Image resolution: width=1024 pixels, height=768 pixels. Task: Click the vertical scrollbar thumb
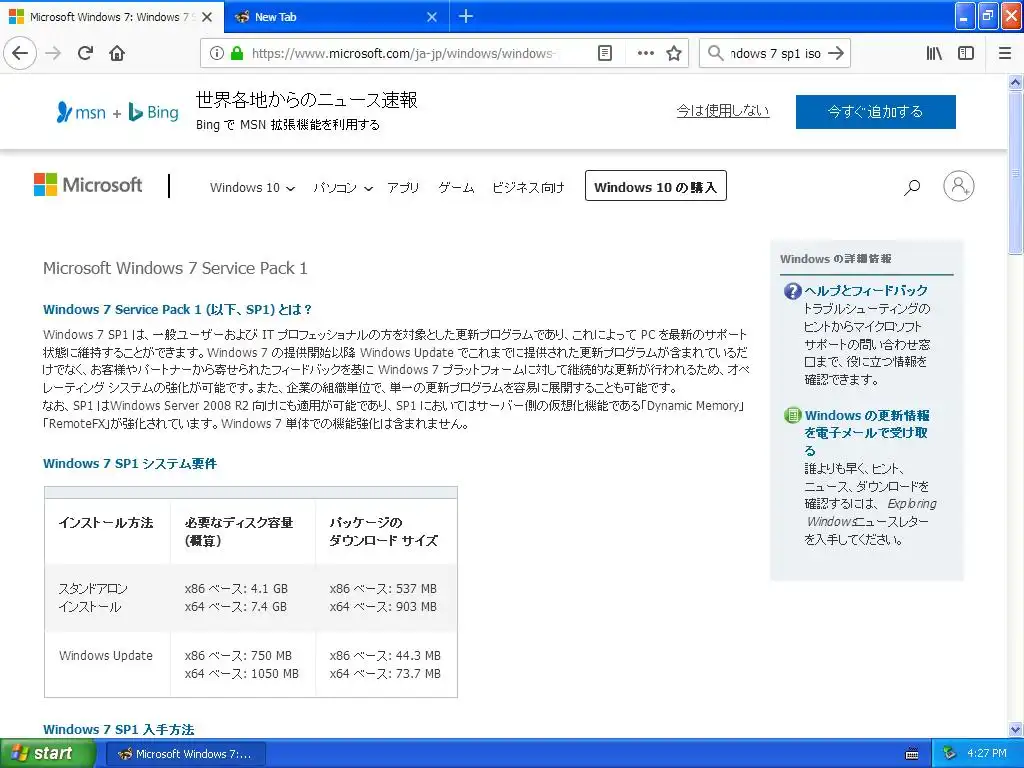pos(1015,172)
